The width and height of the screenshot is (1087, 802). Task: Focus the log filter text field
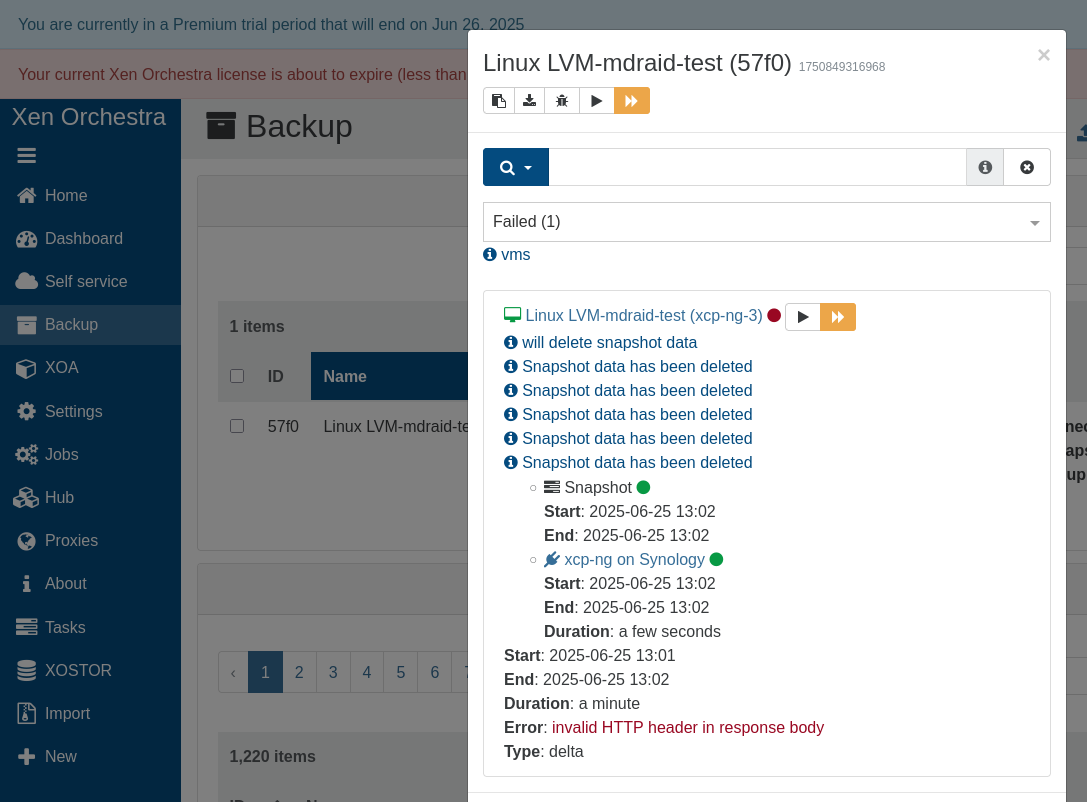pyautogui.click(x=757, y=167)
